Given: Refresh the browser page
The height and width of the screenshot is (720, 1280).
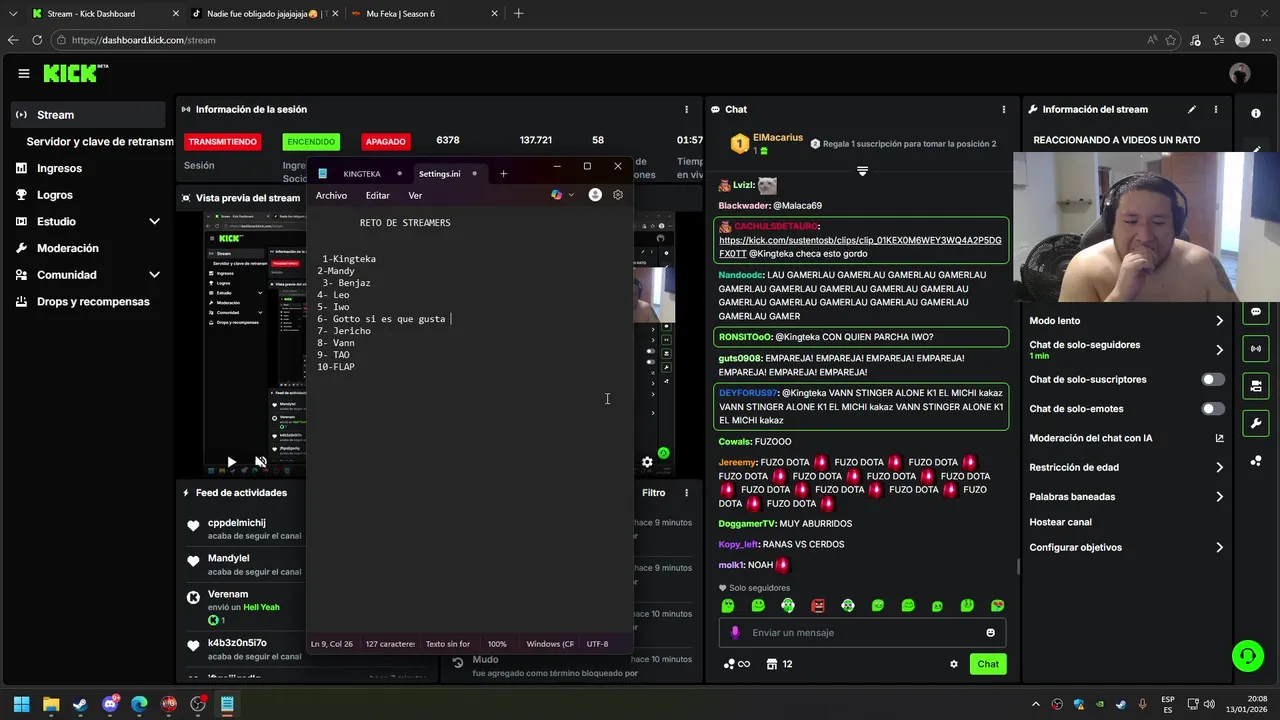Looking at the screenshot, I should 37,40.
